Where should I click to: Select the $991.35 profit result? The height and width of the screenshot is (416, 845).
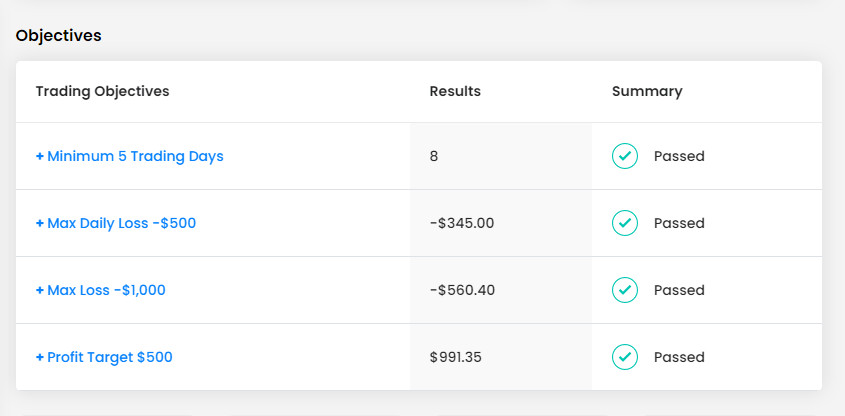pos(455,357)
